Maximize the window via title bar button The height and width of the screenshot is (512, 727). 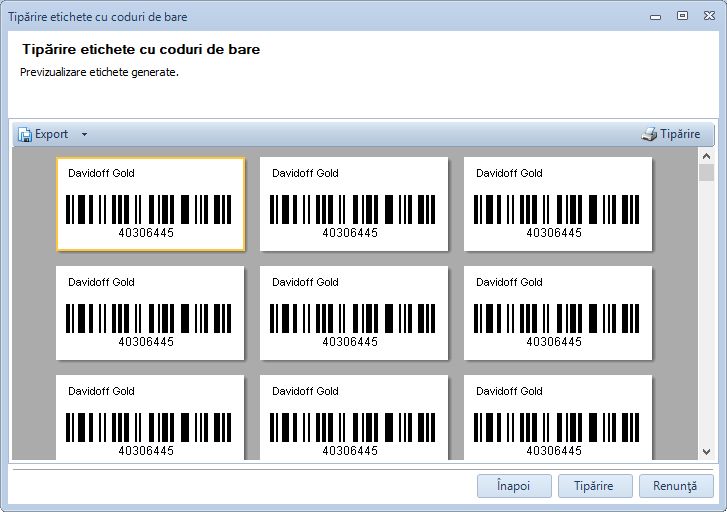tap(682, 16)
